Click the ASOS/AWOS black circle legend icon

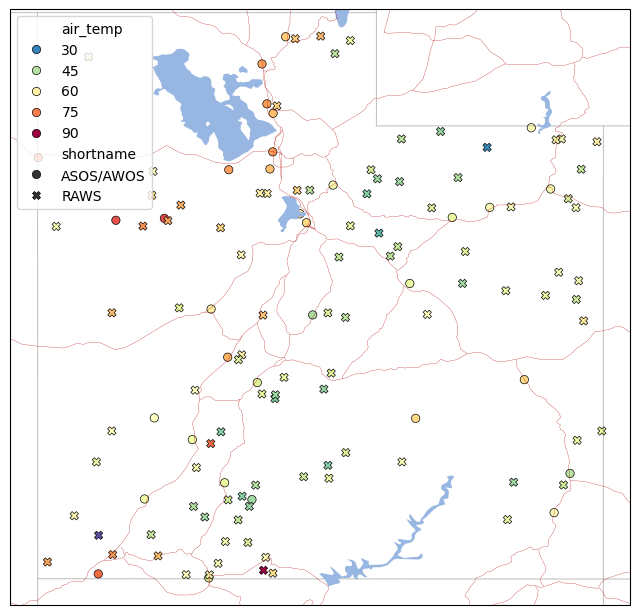point(36,175)
